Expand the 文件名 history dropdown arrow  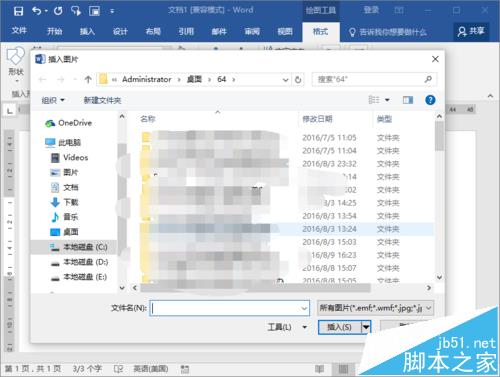tap(304, 308)
